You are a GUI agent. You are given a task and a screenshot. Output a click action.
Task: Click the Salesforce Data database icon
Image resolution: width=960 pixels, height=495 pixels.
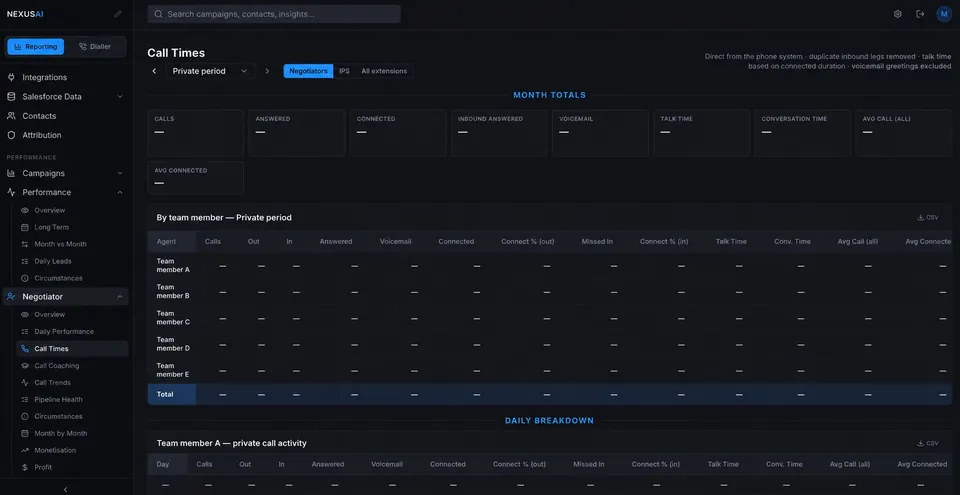coord(11,97)
